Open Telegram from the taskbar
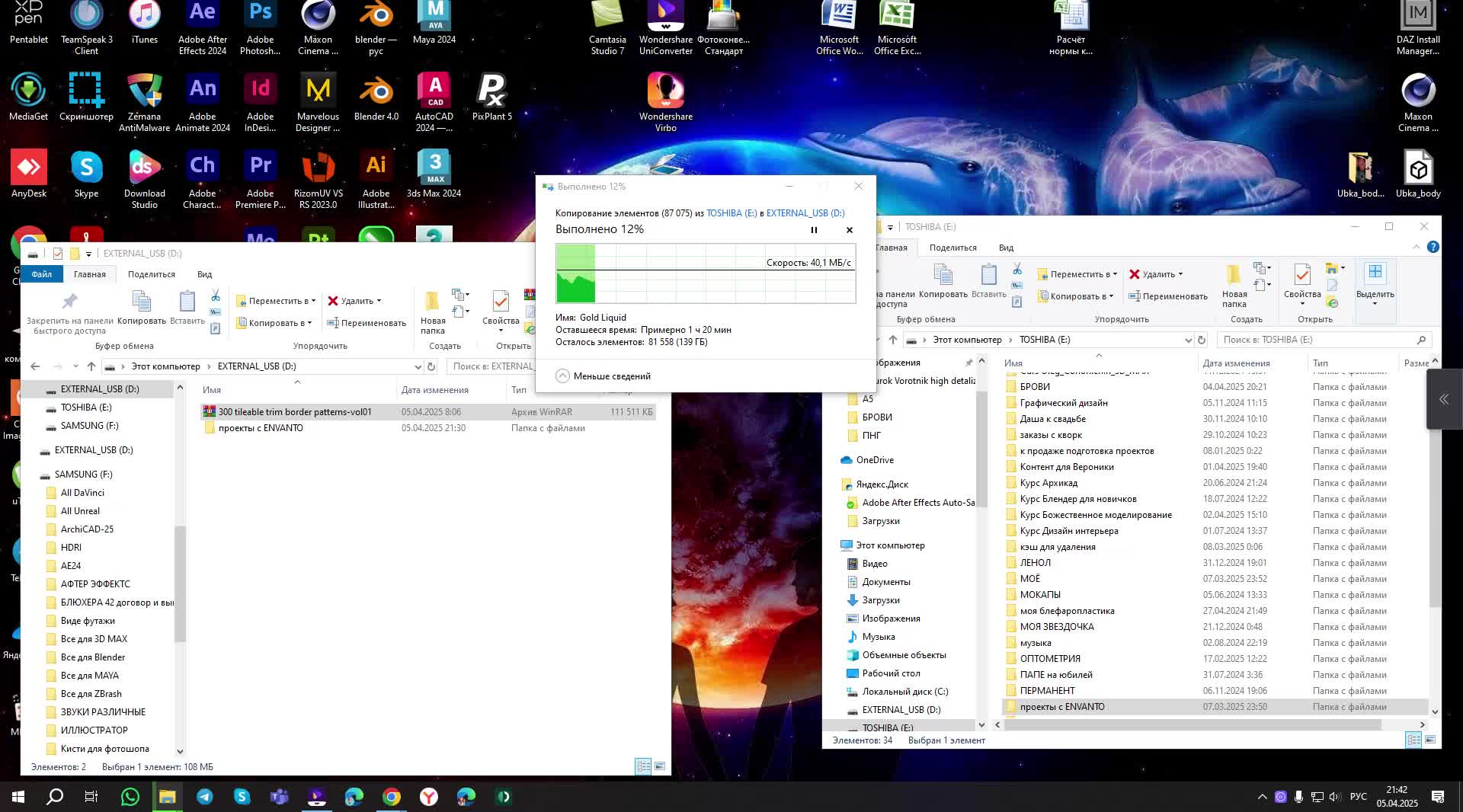The width and height of the screenshot is (1463, 812). 205,797
